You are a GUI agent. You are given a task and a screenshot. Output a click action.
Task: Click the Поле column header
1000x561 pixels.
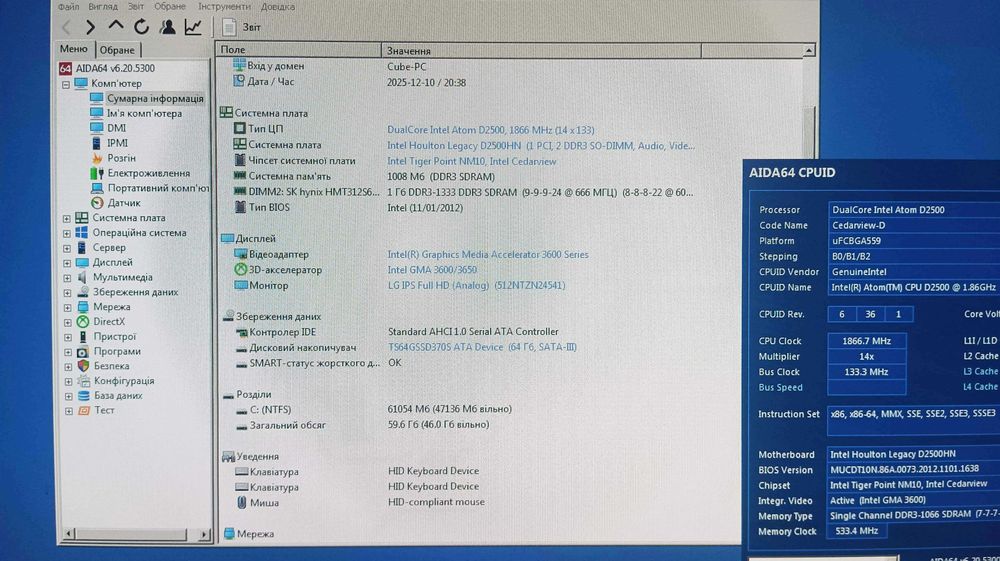298,50
